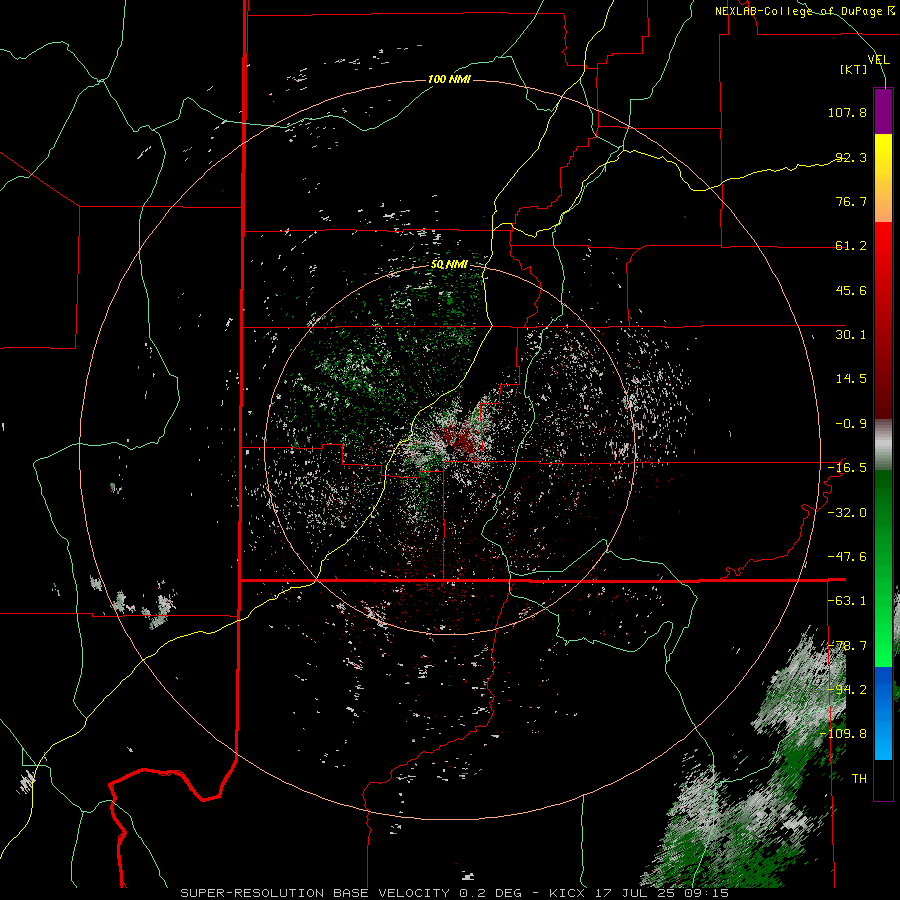The image size is (900, 900).
Task: Click the TH legend label
Action: pyautogui.click(x=859, y=779)
